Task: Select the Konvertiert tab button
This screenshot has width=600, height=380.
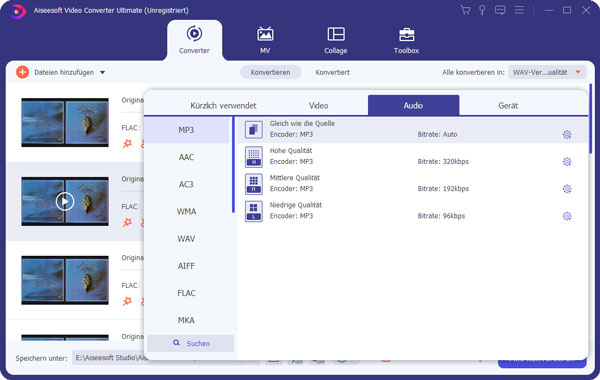Action: point(332,72)
